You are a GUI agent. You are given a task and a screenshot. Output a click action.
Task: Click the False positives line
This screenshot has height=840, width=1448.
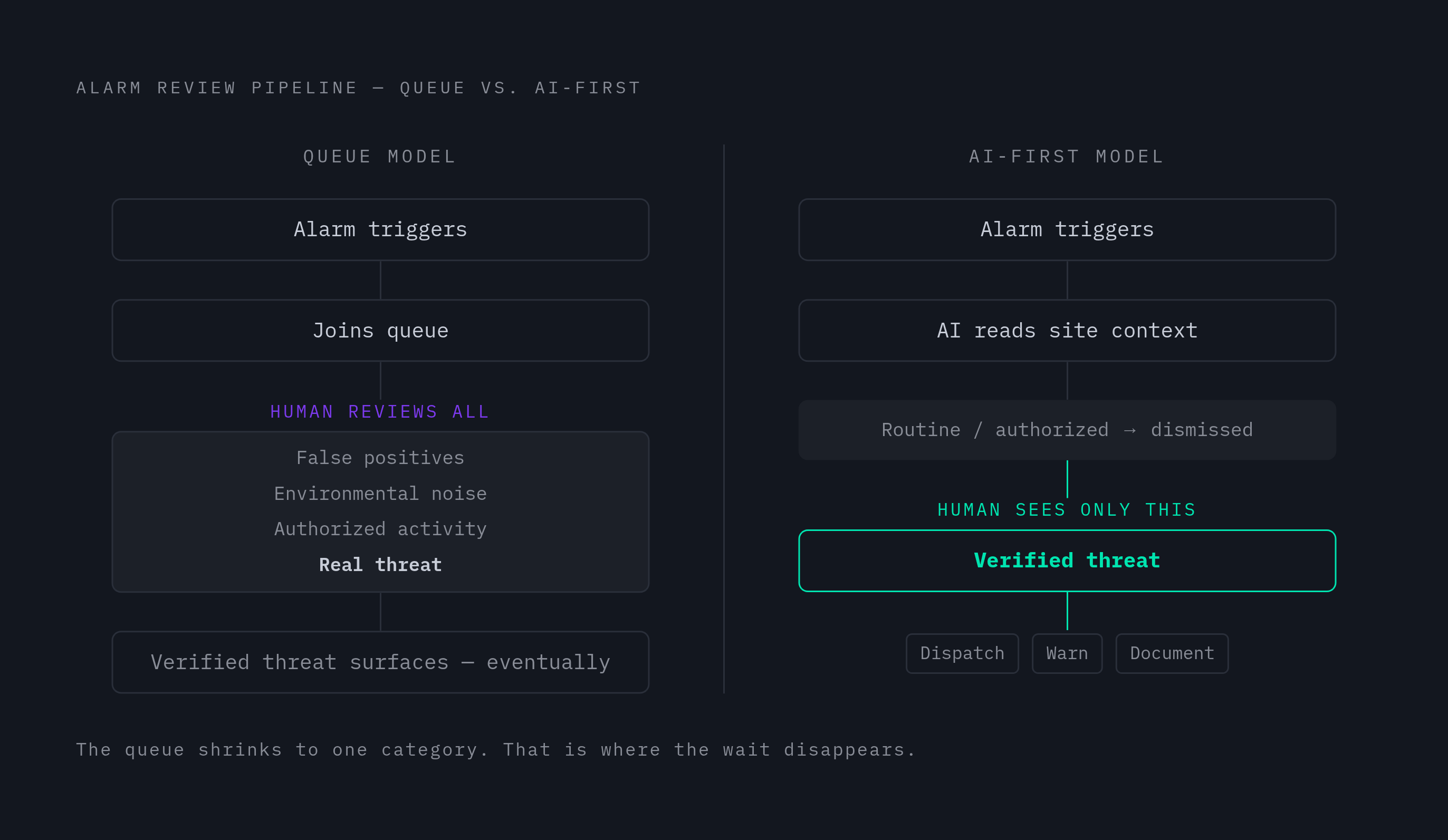pyautogui.click(x=380, y=458)
